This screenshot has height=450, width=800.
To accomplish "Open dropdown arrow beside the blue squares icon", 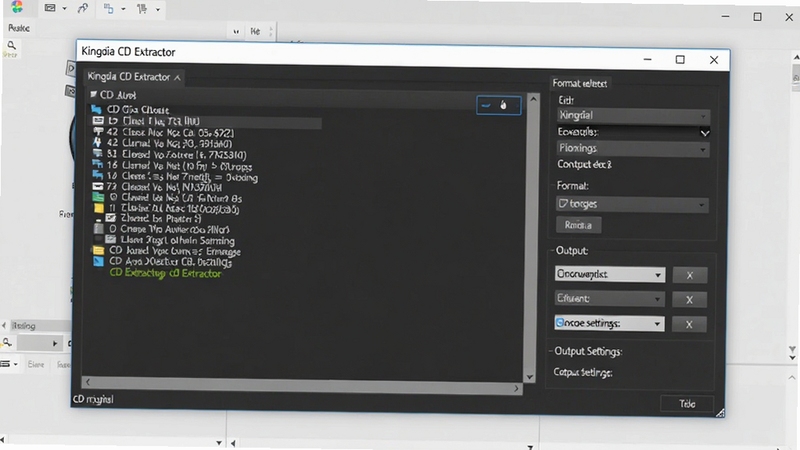I will coord(123,9).
